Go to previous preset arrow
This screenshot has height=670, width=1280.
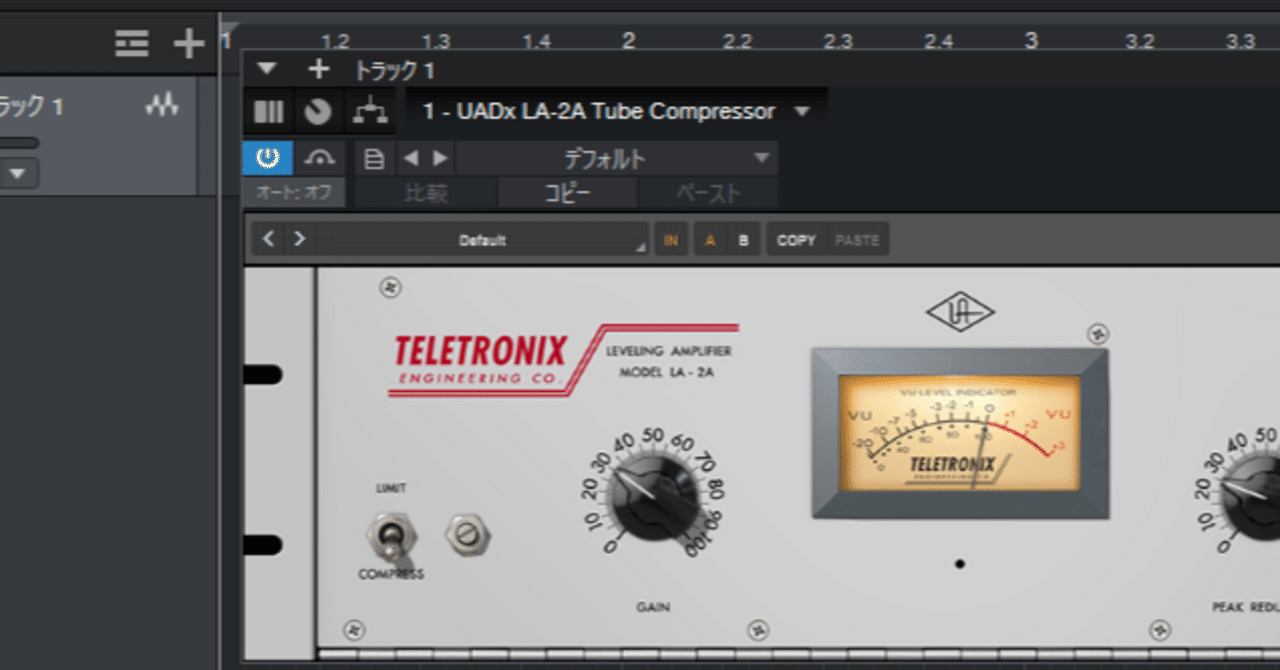point(409,159)
